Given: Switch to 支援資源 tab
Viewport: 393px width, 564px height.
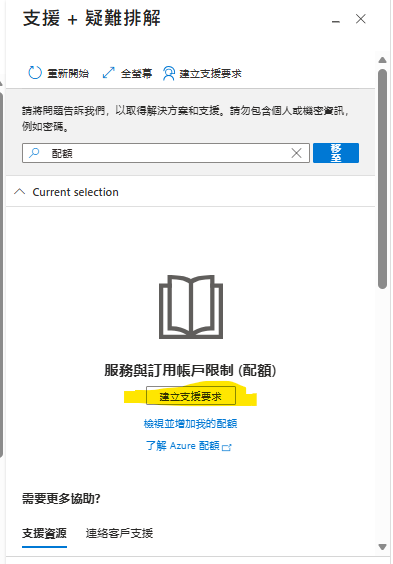Looking at the screenshot, I should click(x=44, y=533).
